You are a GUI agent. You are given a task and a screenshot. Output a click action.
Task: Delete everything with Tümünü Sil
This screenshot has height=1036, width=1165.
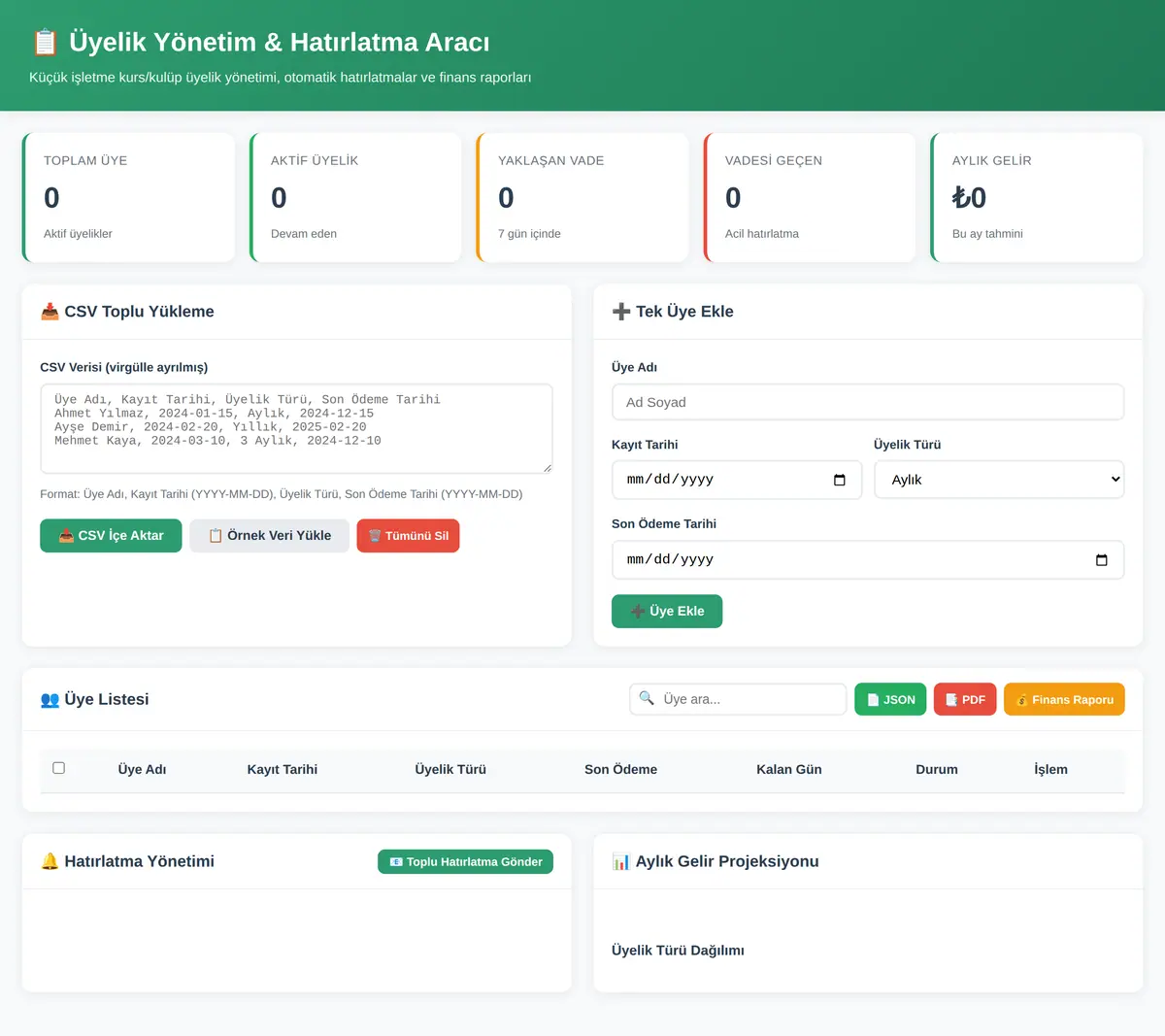click(408, 536)
